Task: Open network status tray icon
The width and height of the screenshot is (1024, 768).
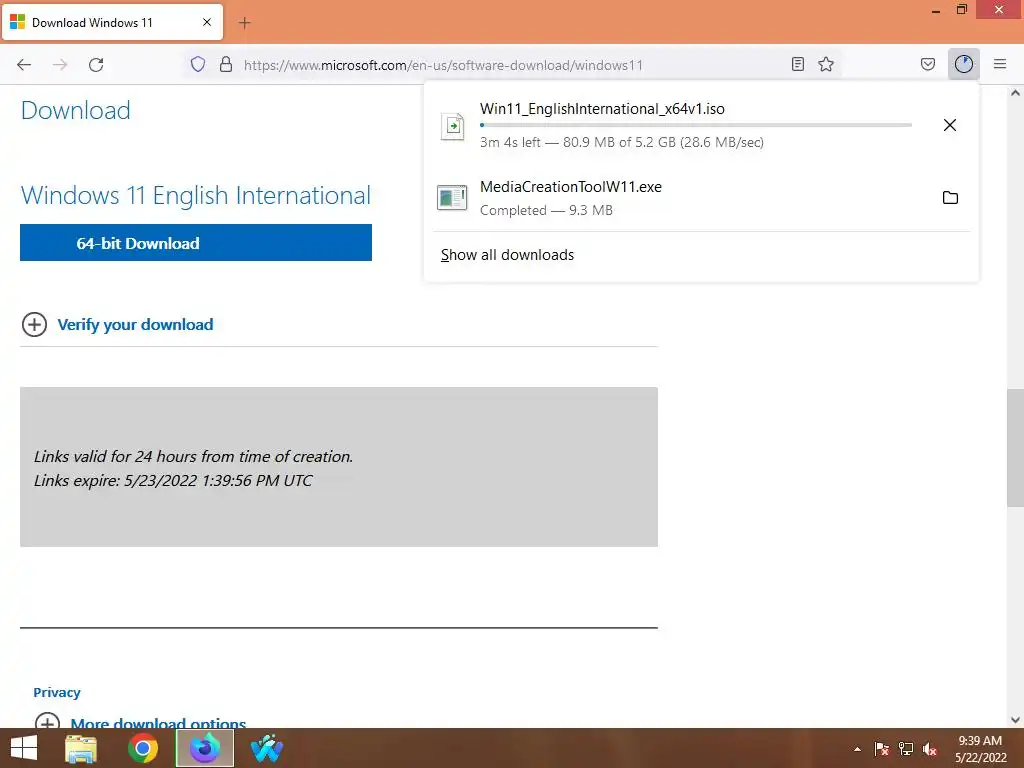Action: 906,749
